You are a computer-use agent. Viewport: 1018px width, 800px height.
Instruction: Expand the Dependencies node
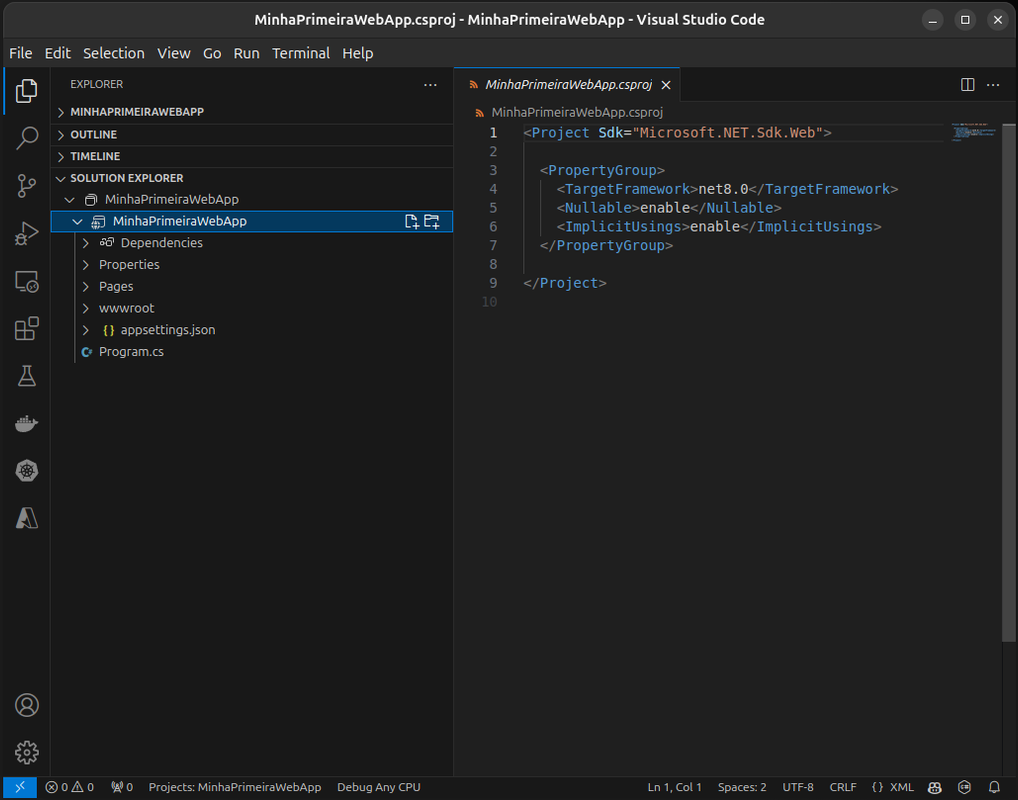click(x=86, y=243)
